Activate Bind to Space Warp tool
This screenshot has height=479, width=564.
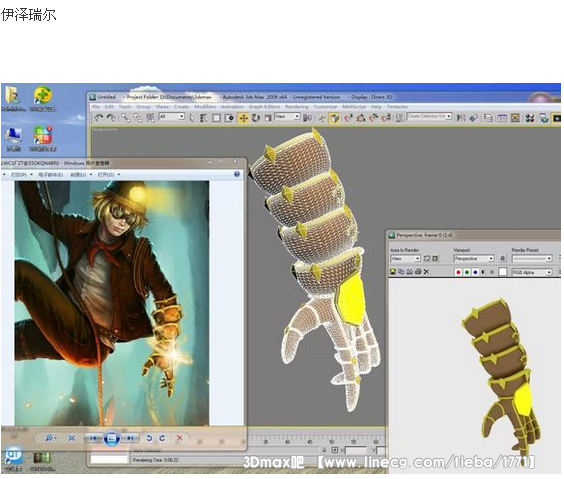coord(150,118)
